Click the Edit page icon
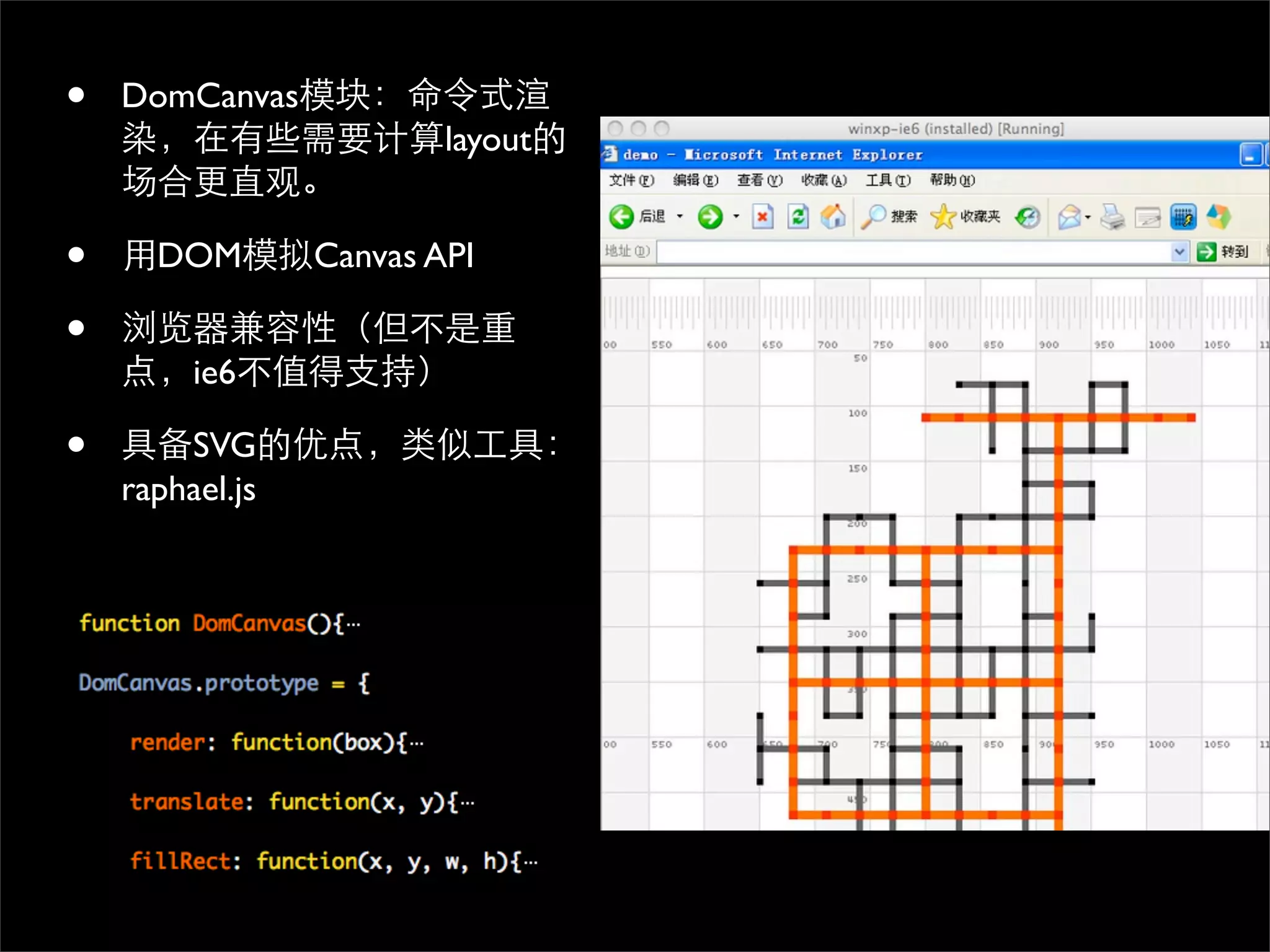Viewport: 1270px width, 952px height. click(1148, 218)
